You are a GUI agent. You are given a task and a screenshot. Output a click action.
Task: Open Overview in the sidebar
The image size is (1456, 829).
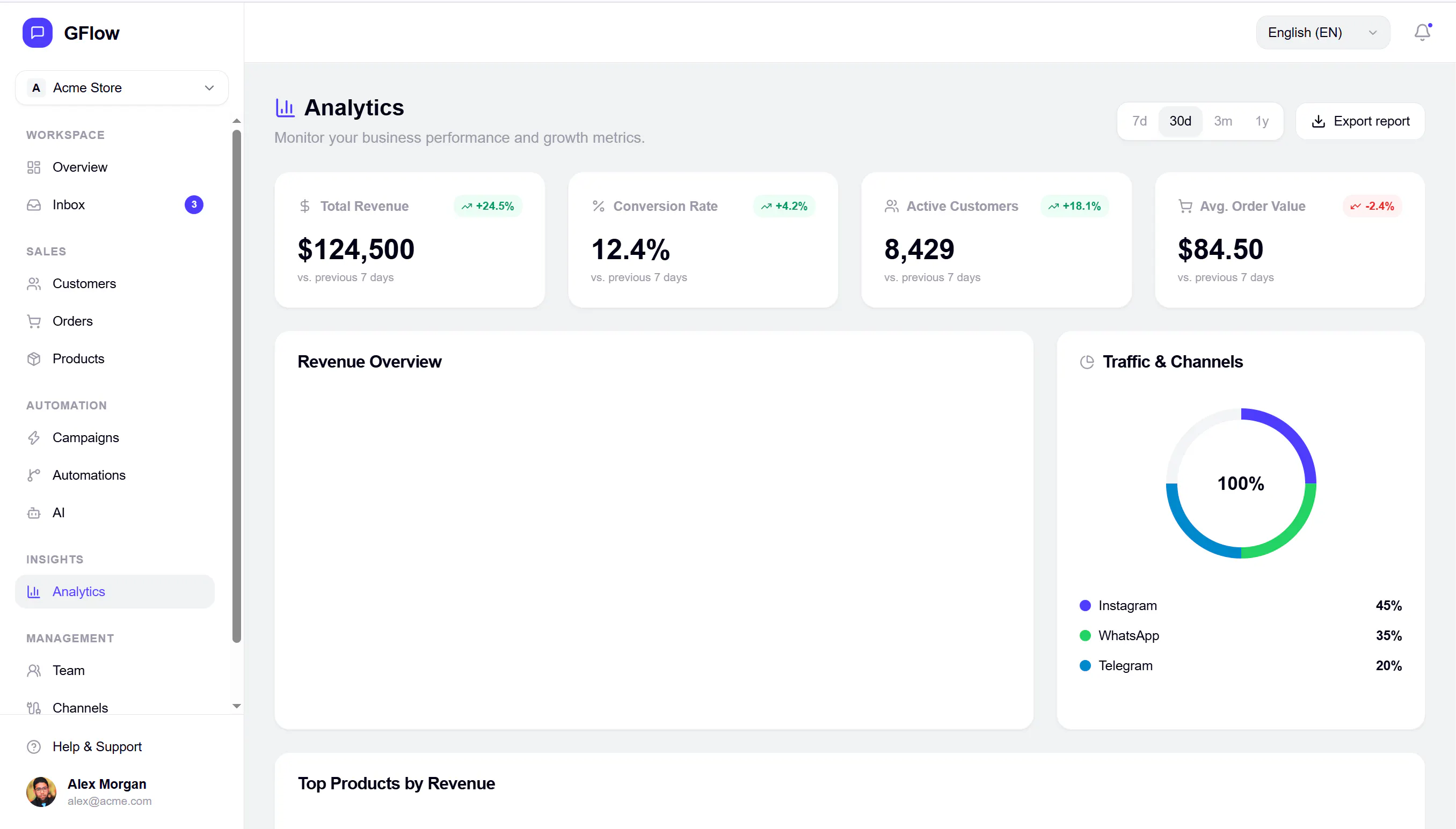(114, 167)
